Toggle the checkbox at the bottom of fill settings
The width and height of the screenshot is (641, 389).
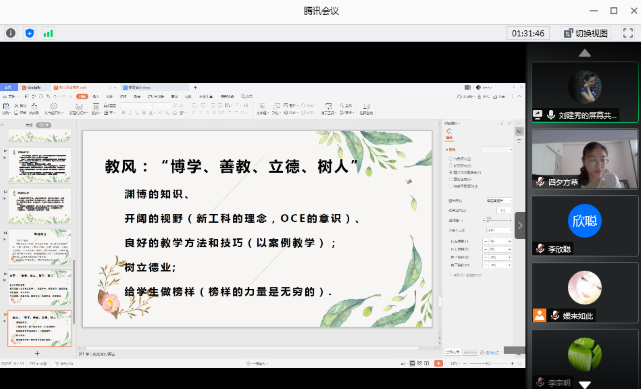click(x=451, y=275)
